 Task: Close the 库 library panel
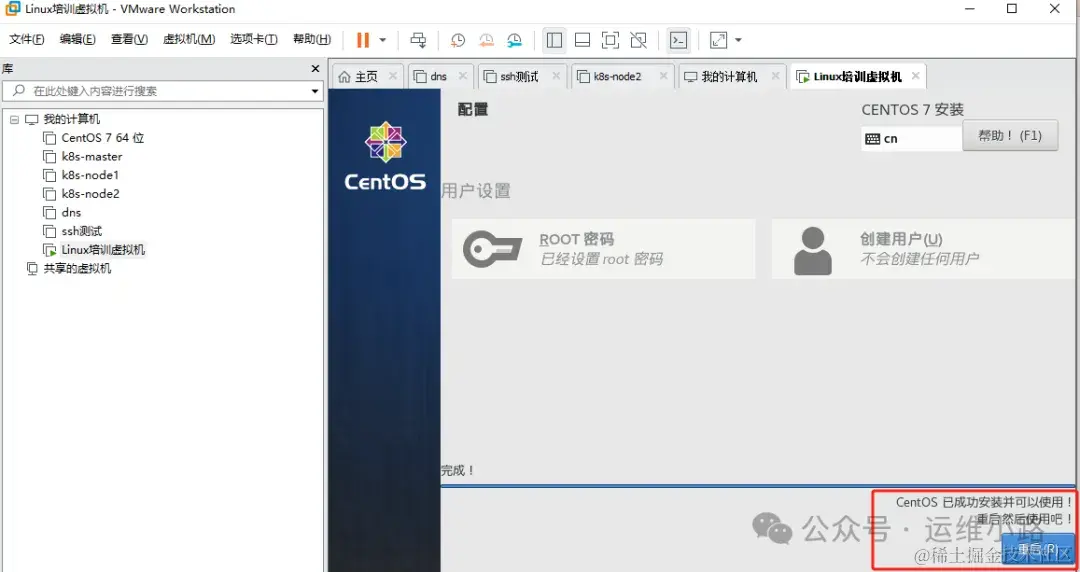(315, 69)
